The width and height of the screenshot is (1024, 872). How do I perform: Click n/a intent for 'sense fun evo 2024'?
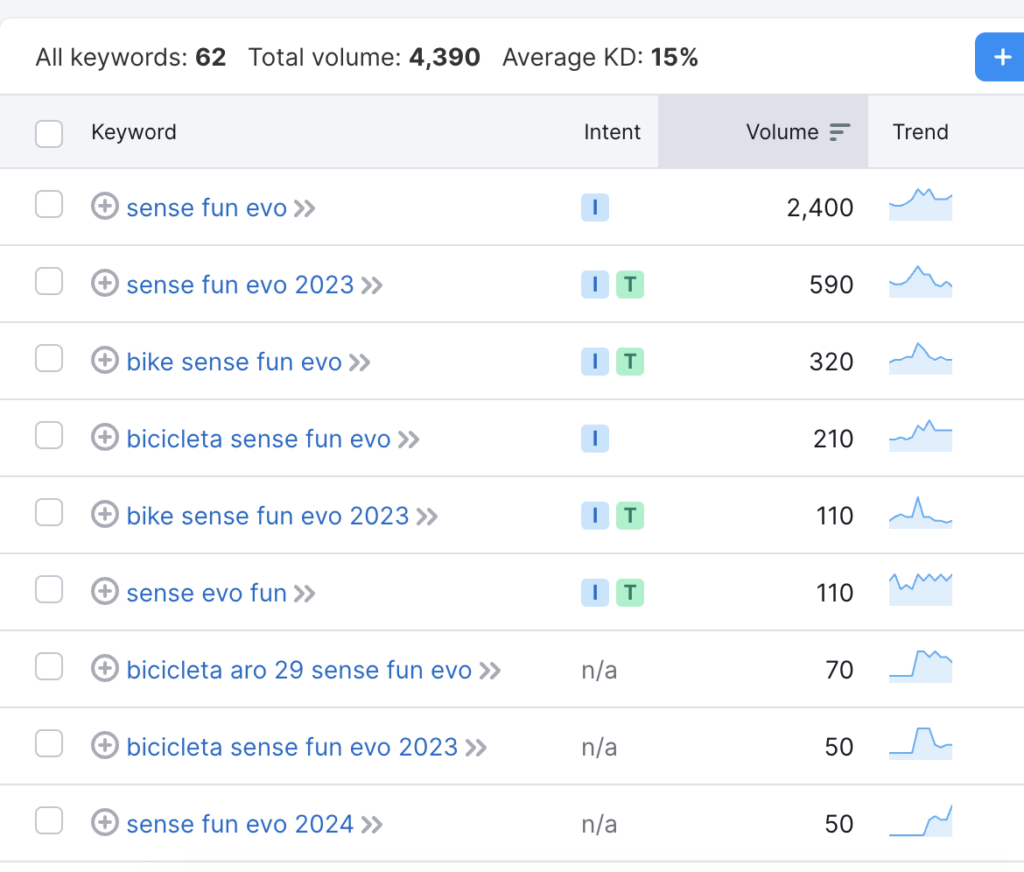pos(599,824)
